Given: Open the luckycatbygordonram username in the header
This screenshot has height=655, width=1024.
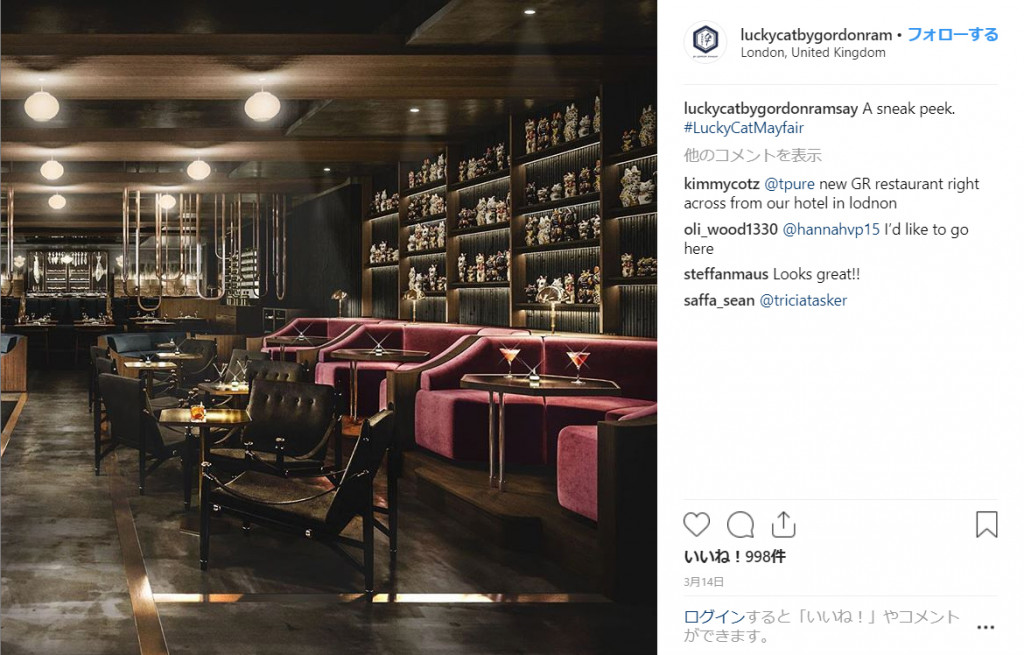Looking at the screenshot, I should click(x=816, y=35).
